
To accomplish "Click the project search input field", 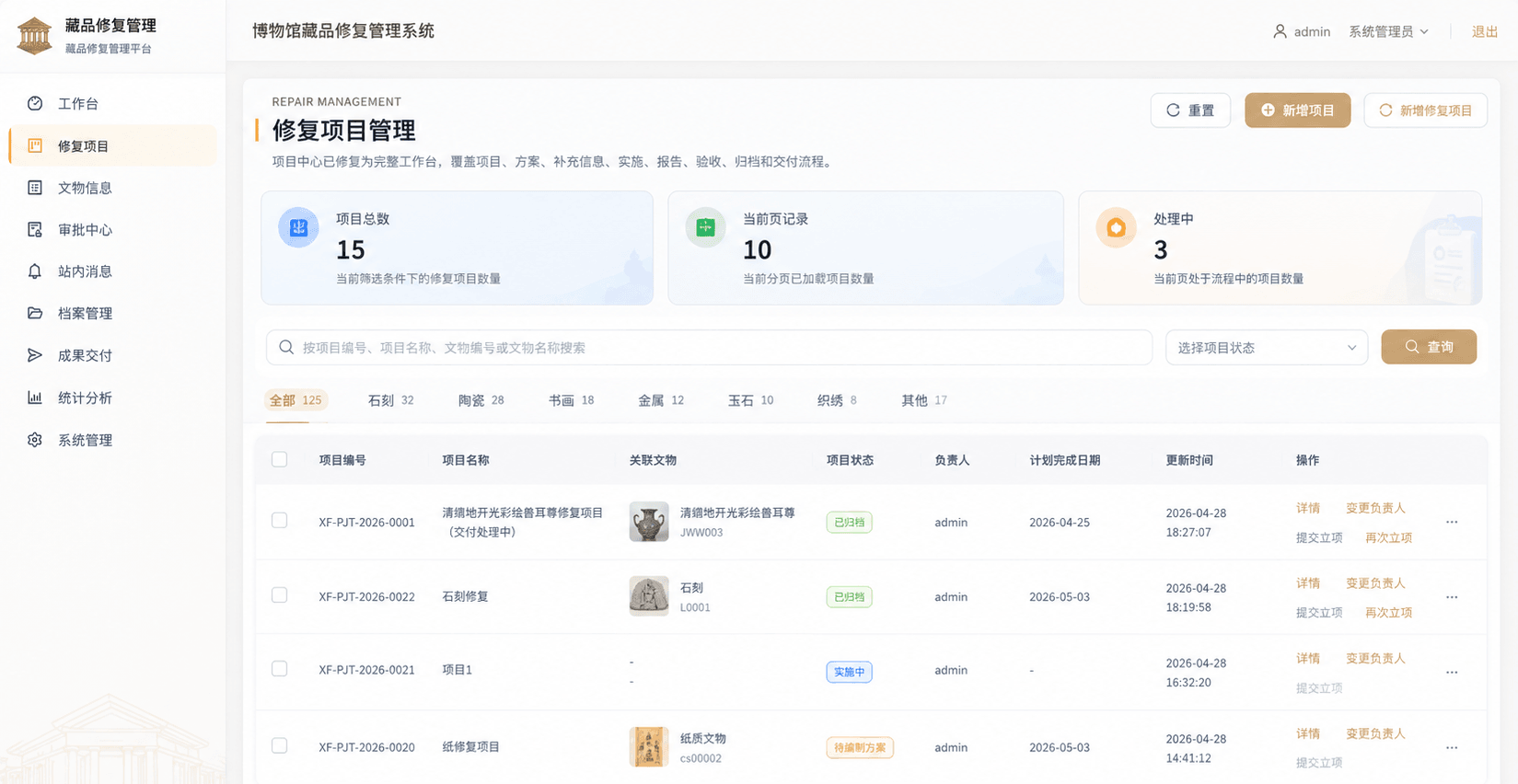I will [x=709, y=348].
